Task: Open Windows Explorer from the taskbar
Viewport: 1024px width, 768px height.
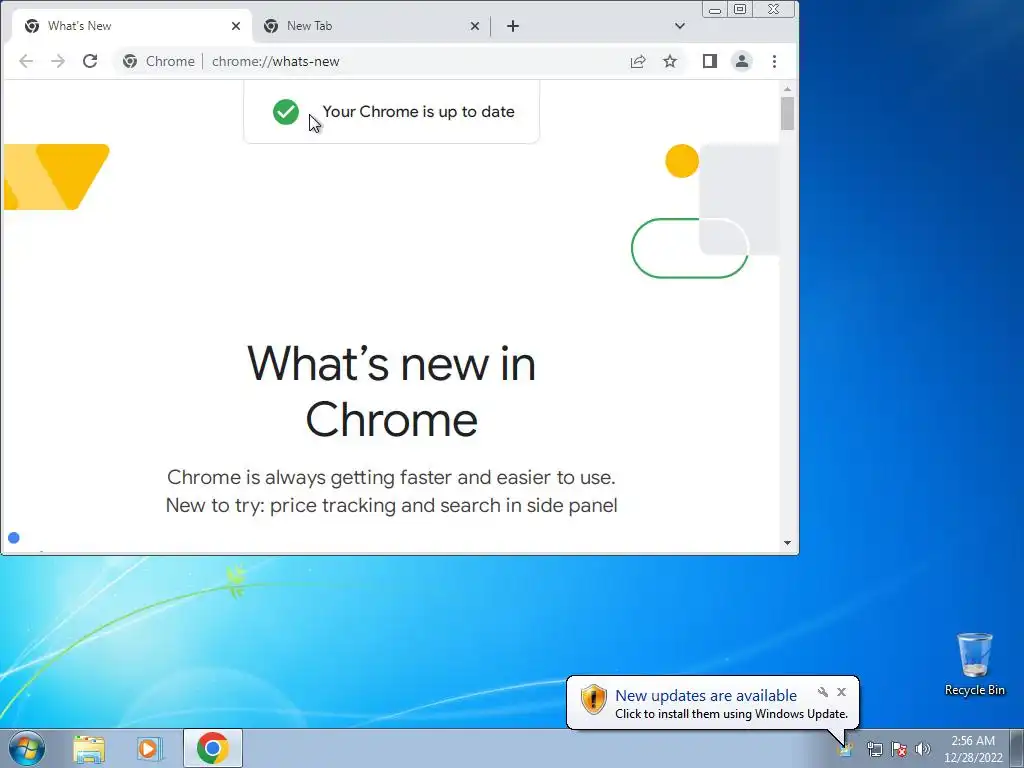Action: (89, 748)
